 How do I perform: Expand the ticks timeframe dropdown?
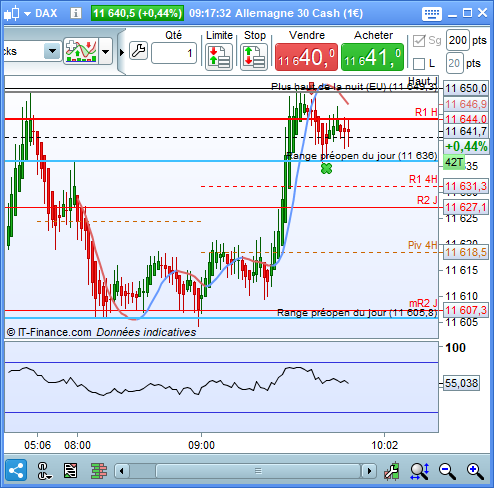click(52, 51)
